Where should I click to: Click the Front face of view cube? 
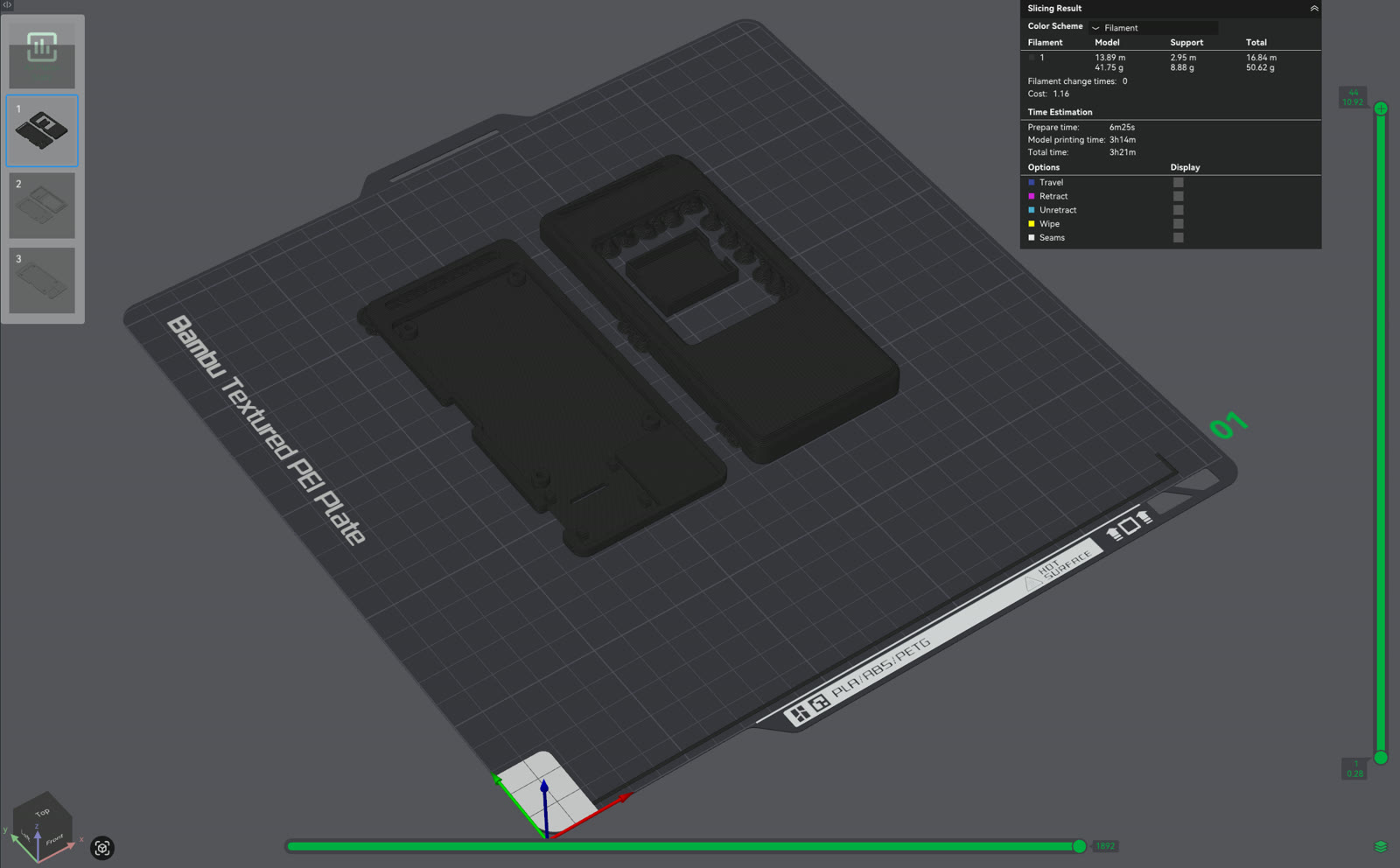[x=54, y=840]
